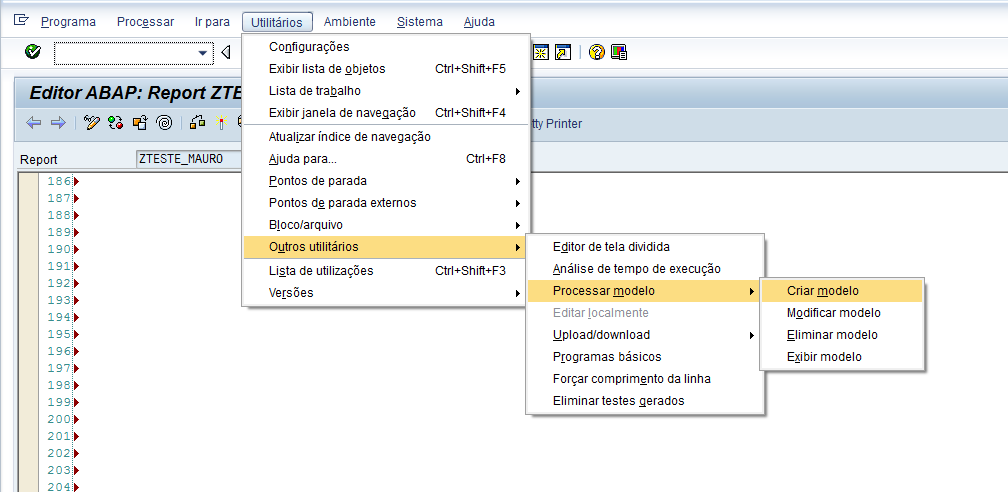
Task: Select Exibir modelo option
Action: [824, 357]
